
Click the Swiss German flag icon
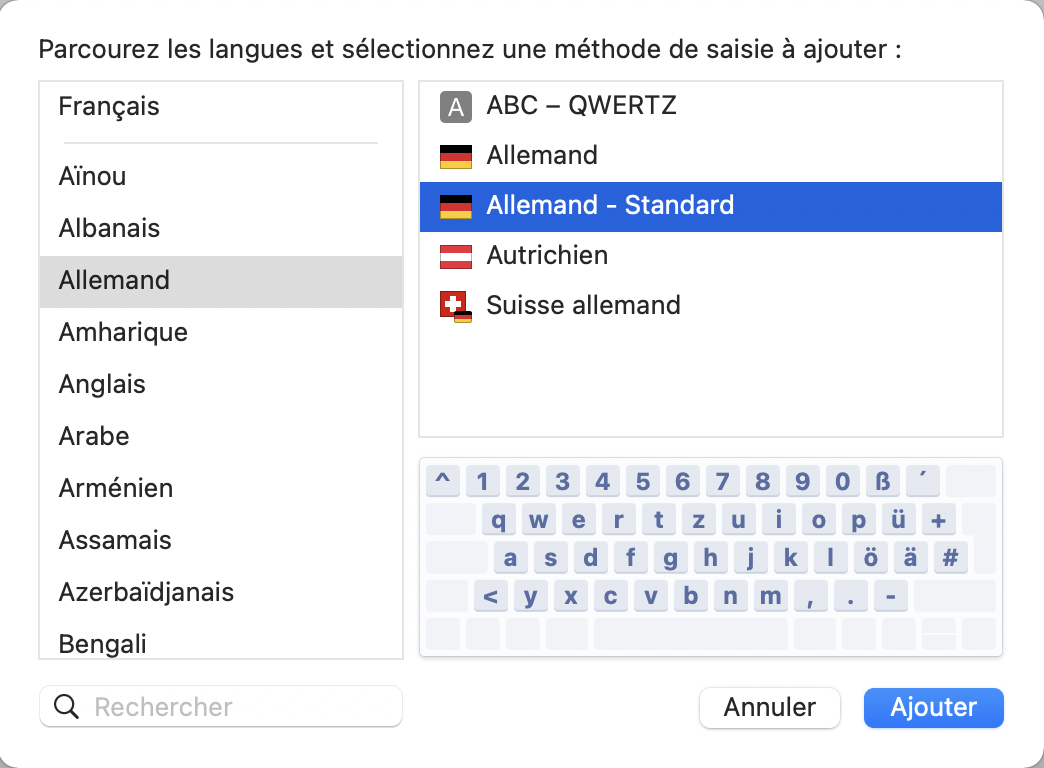tap(456, 306)
